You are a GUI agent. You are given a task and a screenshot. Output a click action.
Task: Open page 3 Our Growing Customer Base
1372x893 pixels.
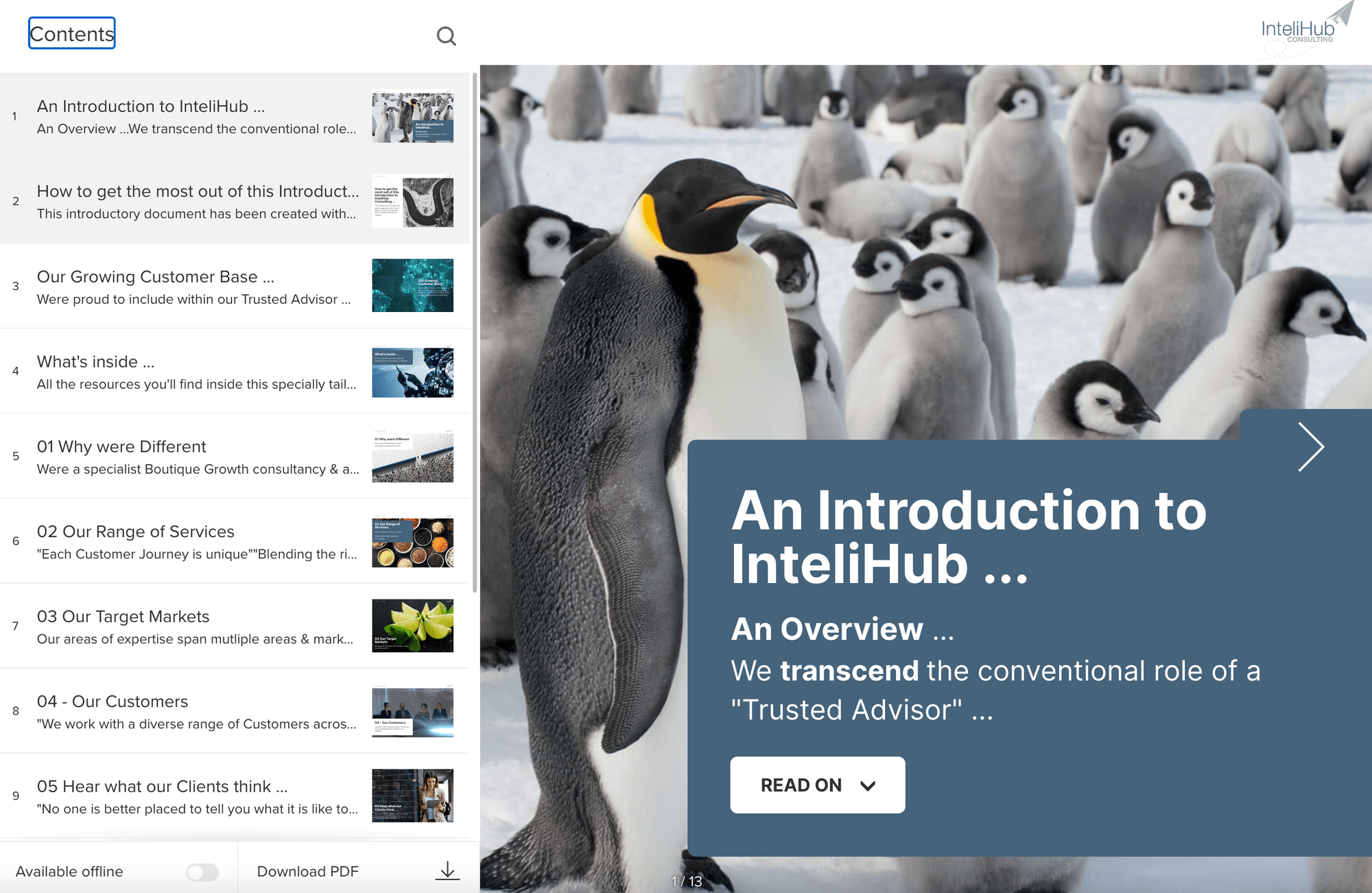pyautogui.click(x=235, y=287)
